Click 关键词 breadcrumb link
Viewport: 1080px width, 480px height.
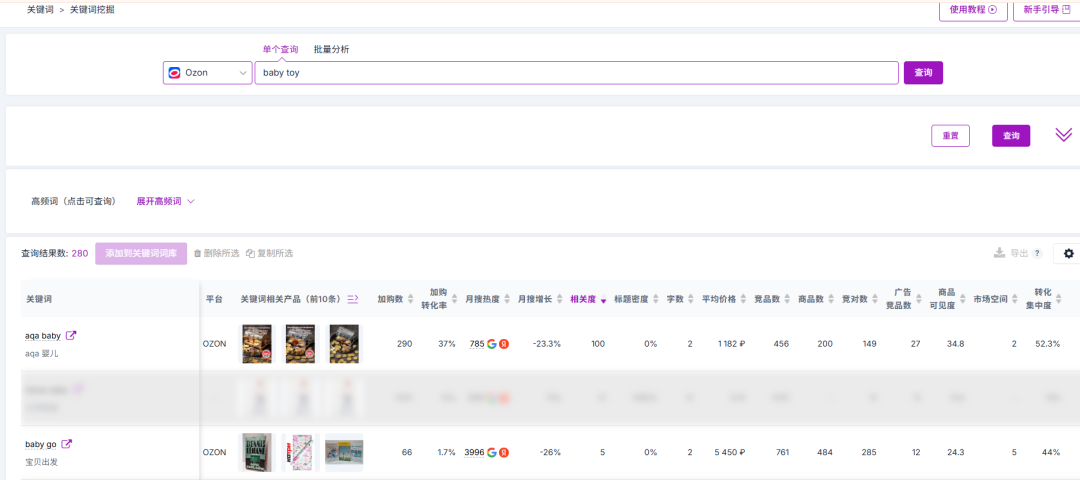(40, 10)
